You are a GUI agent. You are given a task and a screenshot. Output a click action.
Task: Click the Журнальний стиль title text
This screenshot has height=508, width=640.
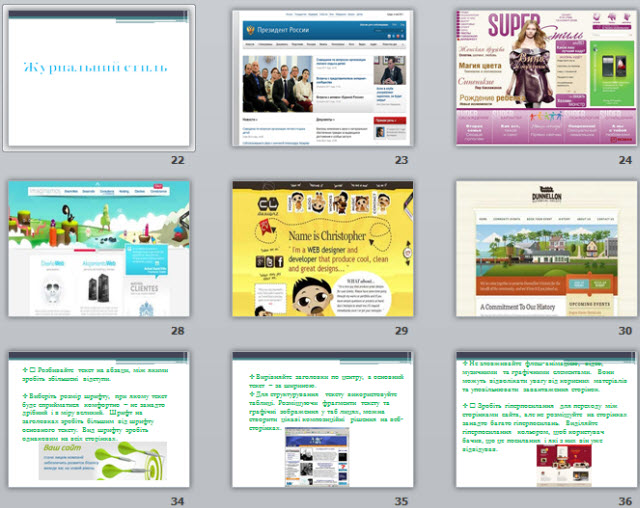97,68
